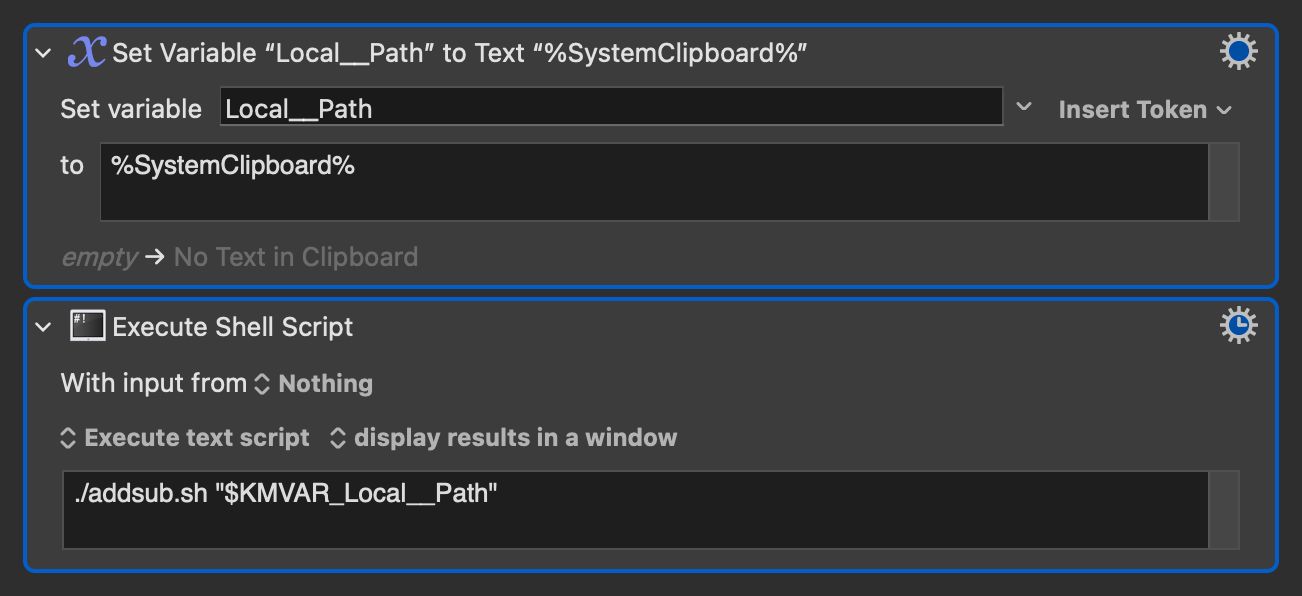This screenshot has height=596, width=1302.
Task: Click the scrollbar of the shell script field
Action: 1224,510
